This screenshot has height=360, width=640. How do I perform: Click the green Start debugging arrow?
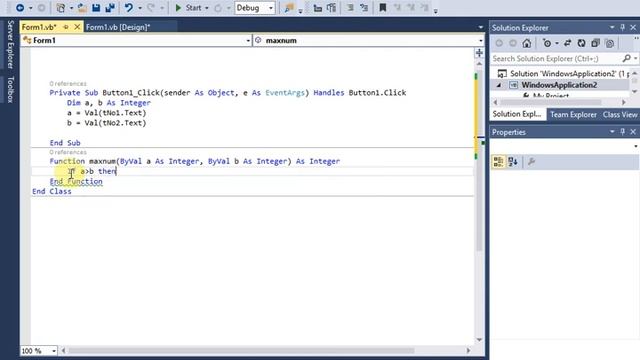pyautogui.click(x=178, y=8)
